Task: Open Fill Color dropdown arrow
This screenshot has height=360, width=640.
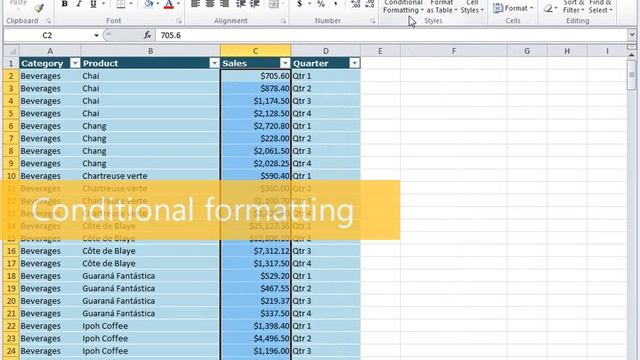Action: tap(158, 4)
